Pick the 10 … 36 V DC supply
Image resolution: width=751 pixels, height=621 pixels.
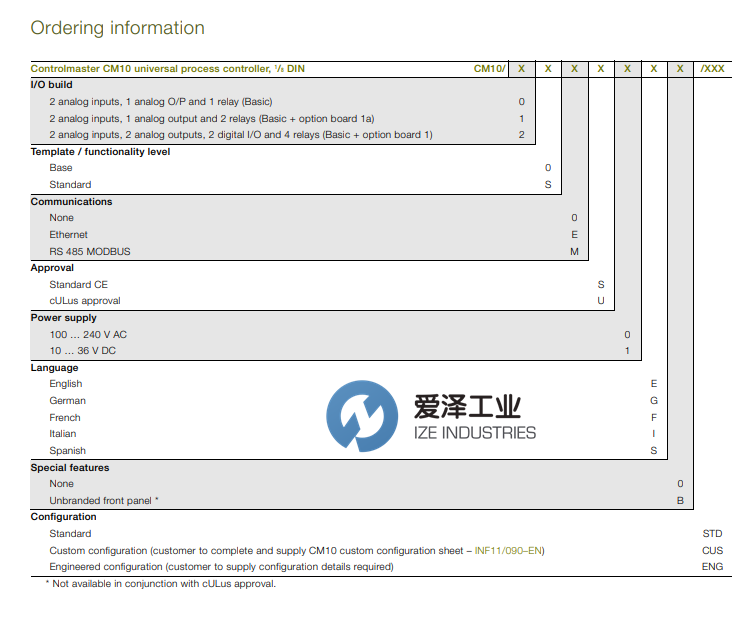click(x=84, y=351)
